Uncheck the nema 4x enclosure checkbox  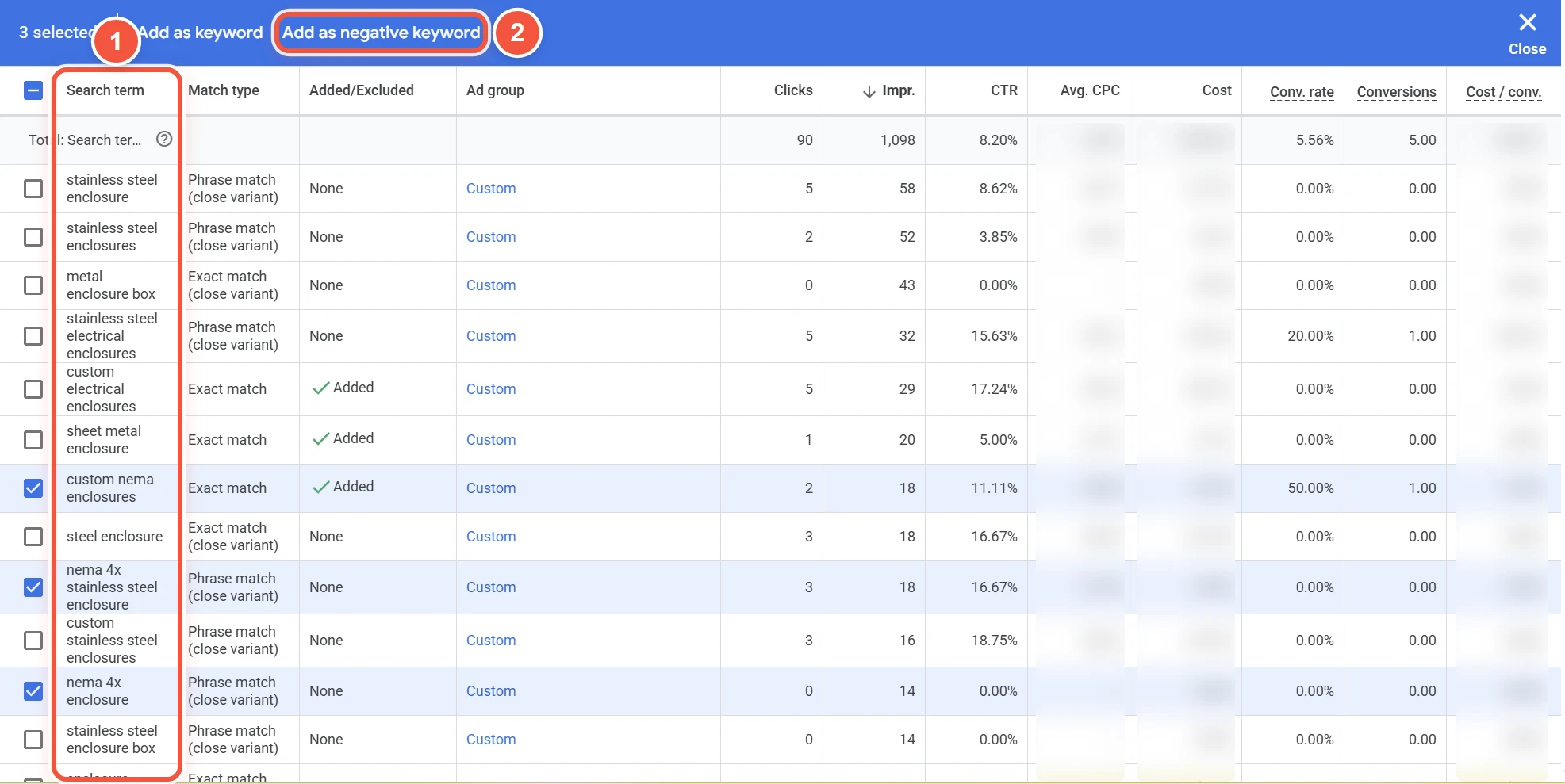33,691
